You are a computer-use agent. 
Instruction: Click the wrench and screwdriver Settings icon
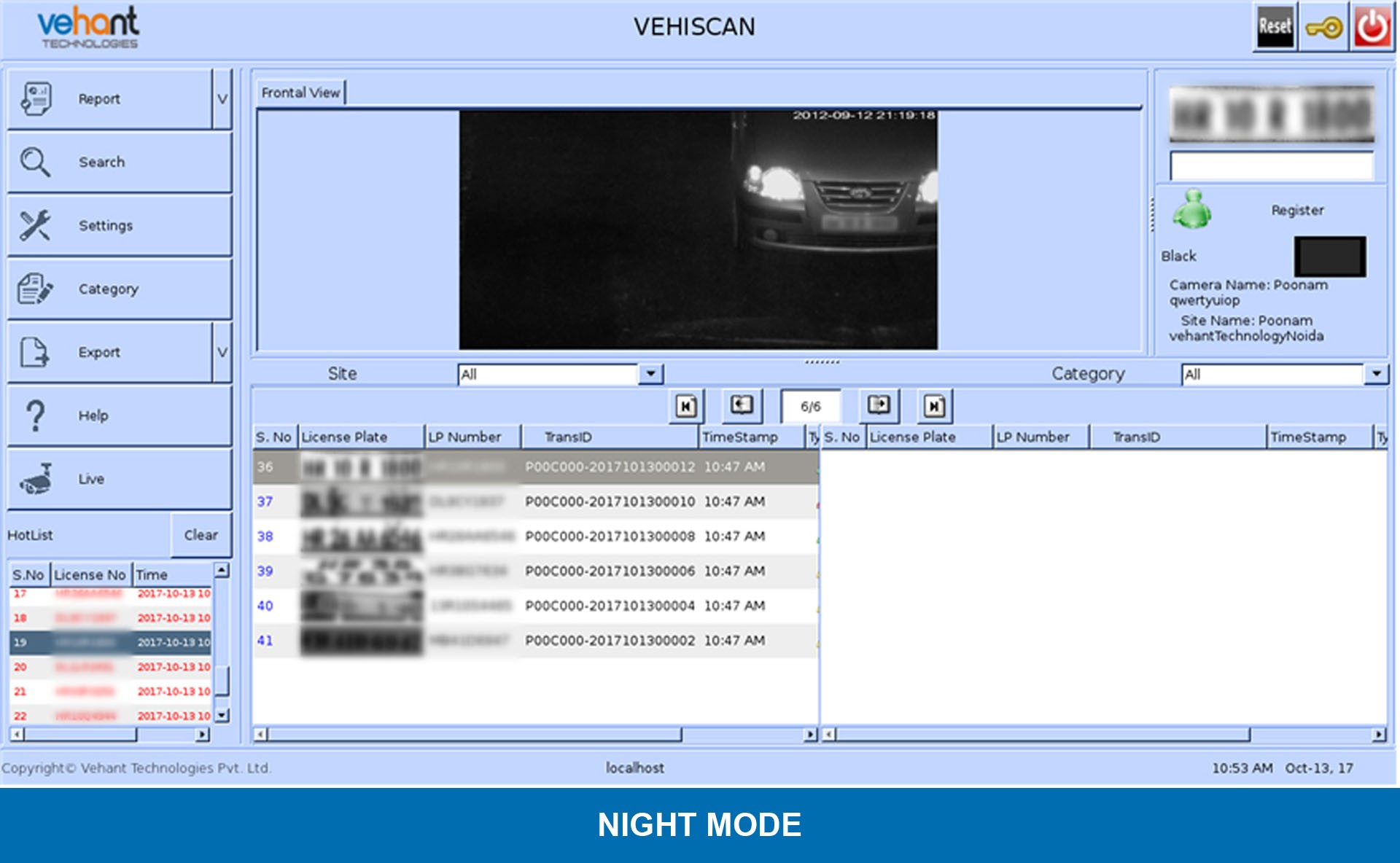click(x=35, y=225)
